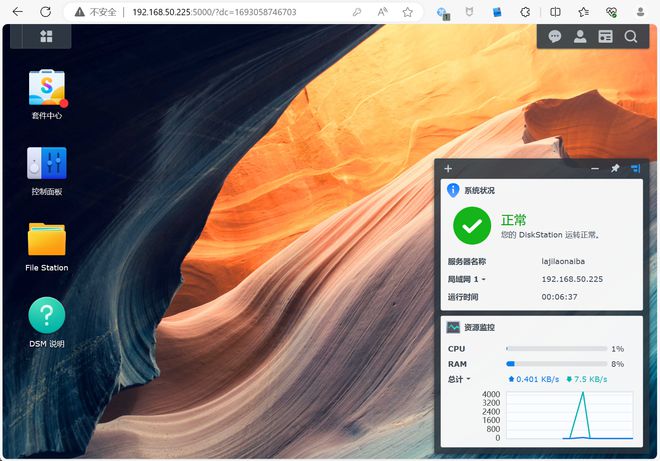Toggle widget panel dock layout icon
This screenshot has width=660, height=461.
(635, 169)
